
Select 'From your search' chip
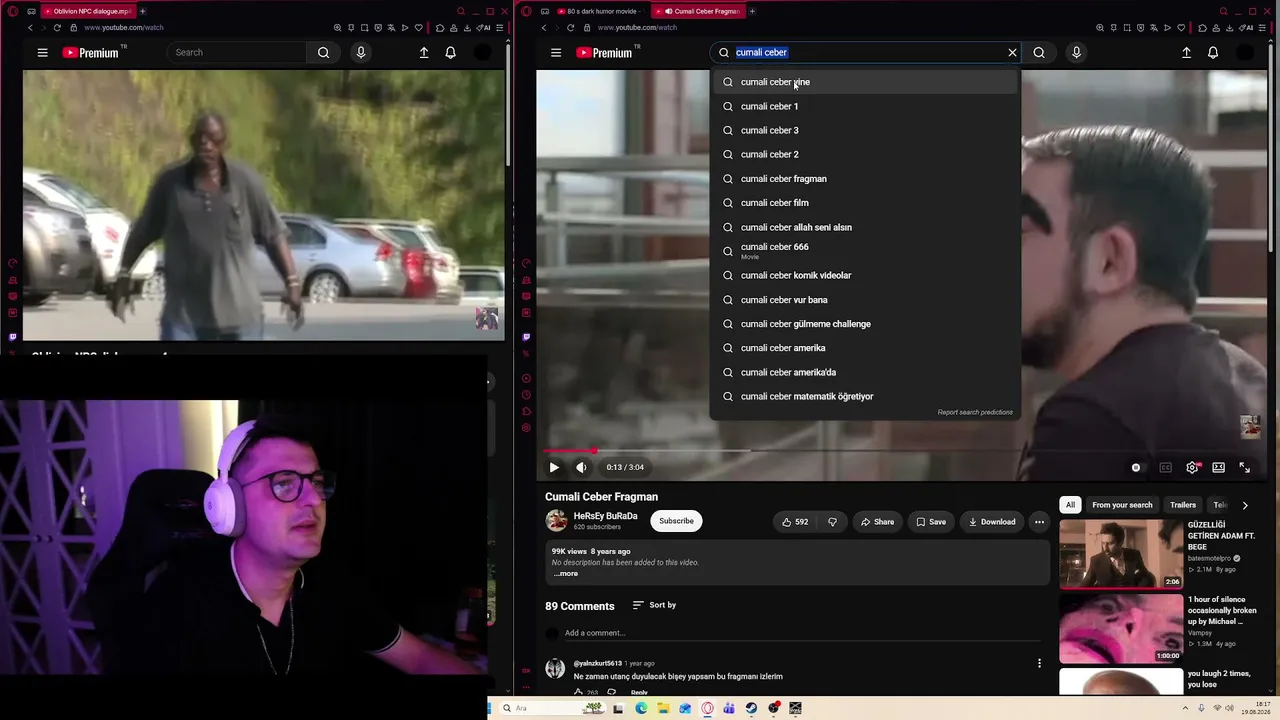point(1122,505)
